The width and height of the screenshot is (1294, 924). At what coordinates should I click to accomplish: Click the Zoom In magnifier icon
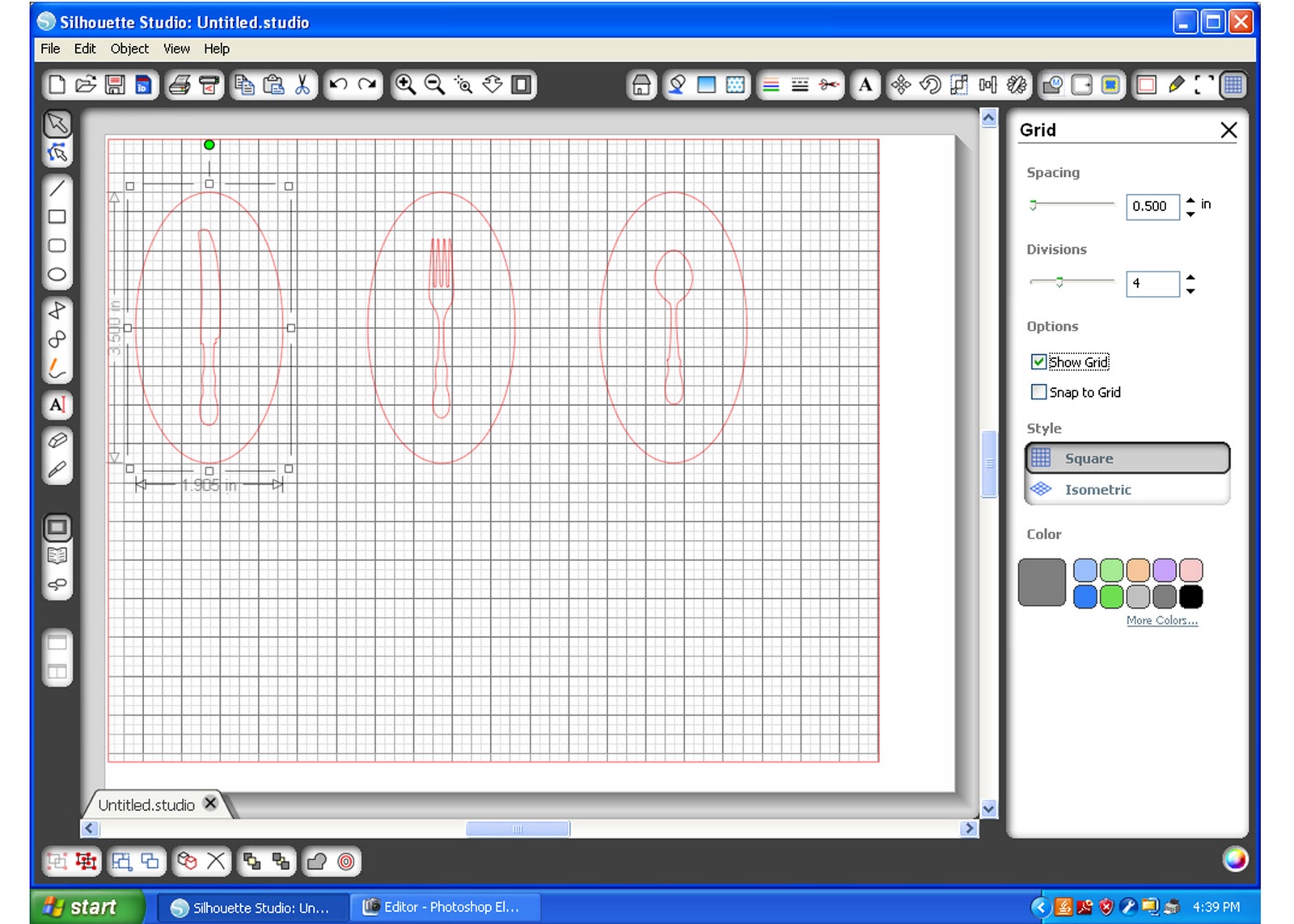pyautogui.click(x=405, y=85)
